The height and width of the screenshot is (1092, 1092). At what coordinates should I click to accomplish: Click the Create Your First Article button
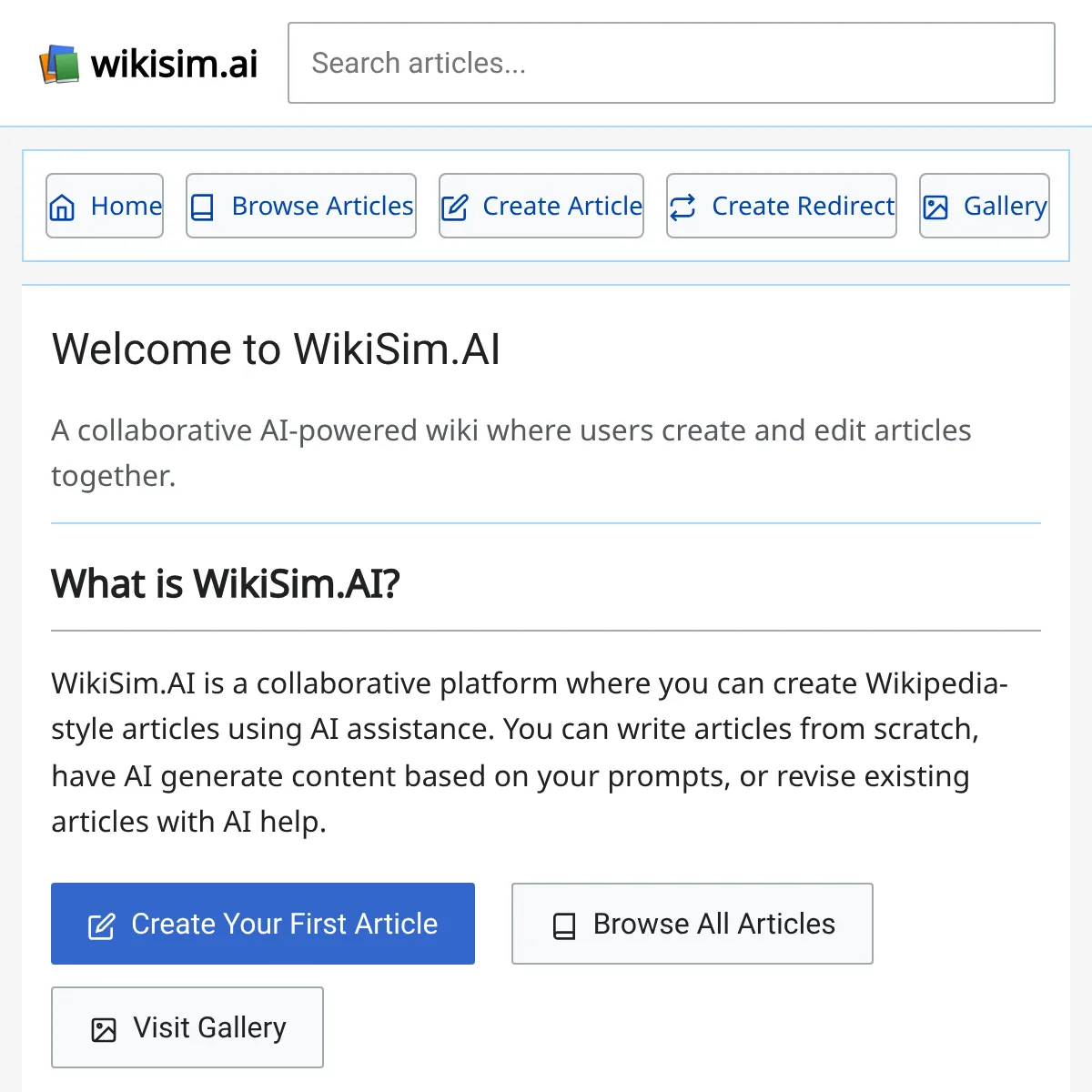[263, 924]
